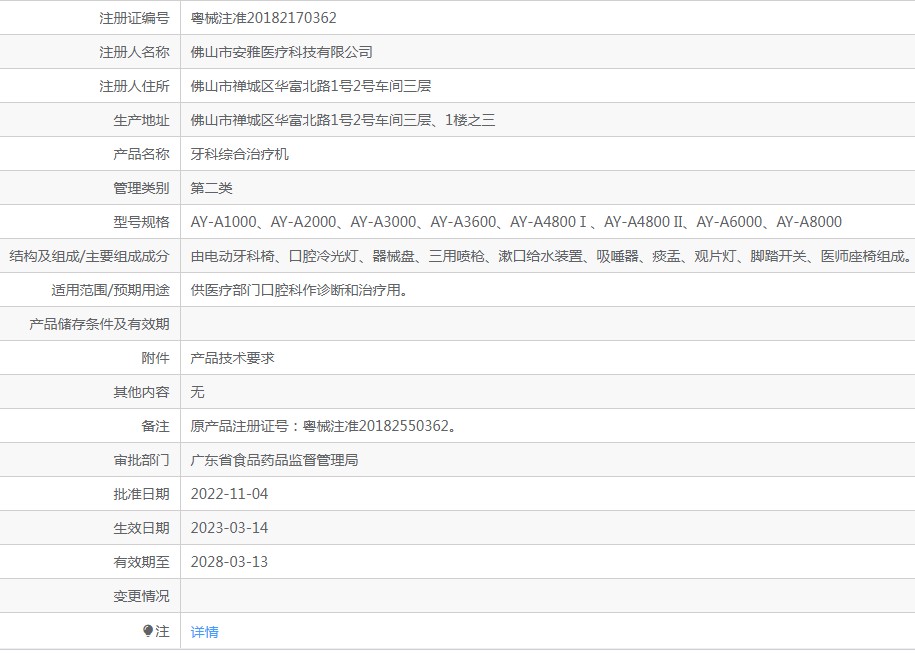Click the 附件 field label
The height and width of the screenshot is (659, 915).
click(155, 358)
